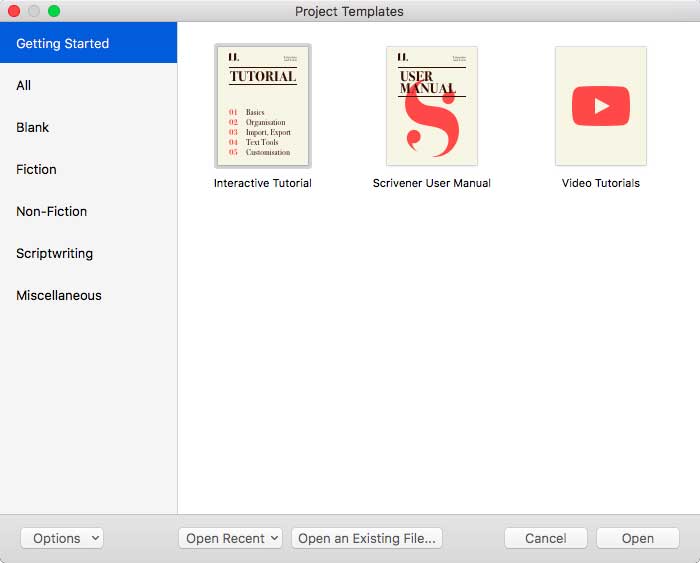Close the window with the red button
700x563 pixels.
pyautogui.click(x=14, y=11)
